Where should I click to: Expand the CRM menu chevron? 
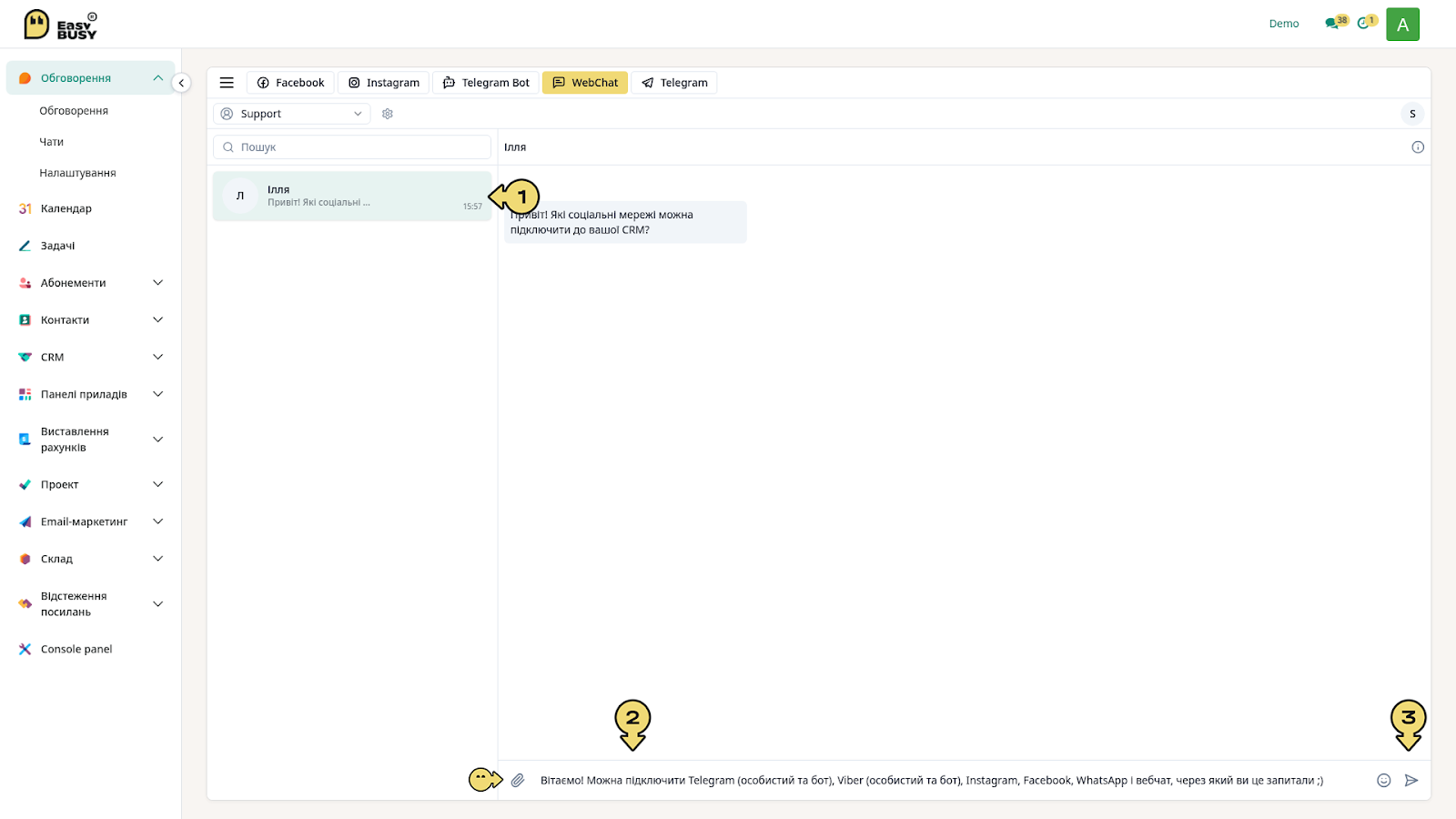(x=157, y=358)
